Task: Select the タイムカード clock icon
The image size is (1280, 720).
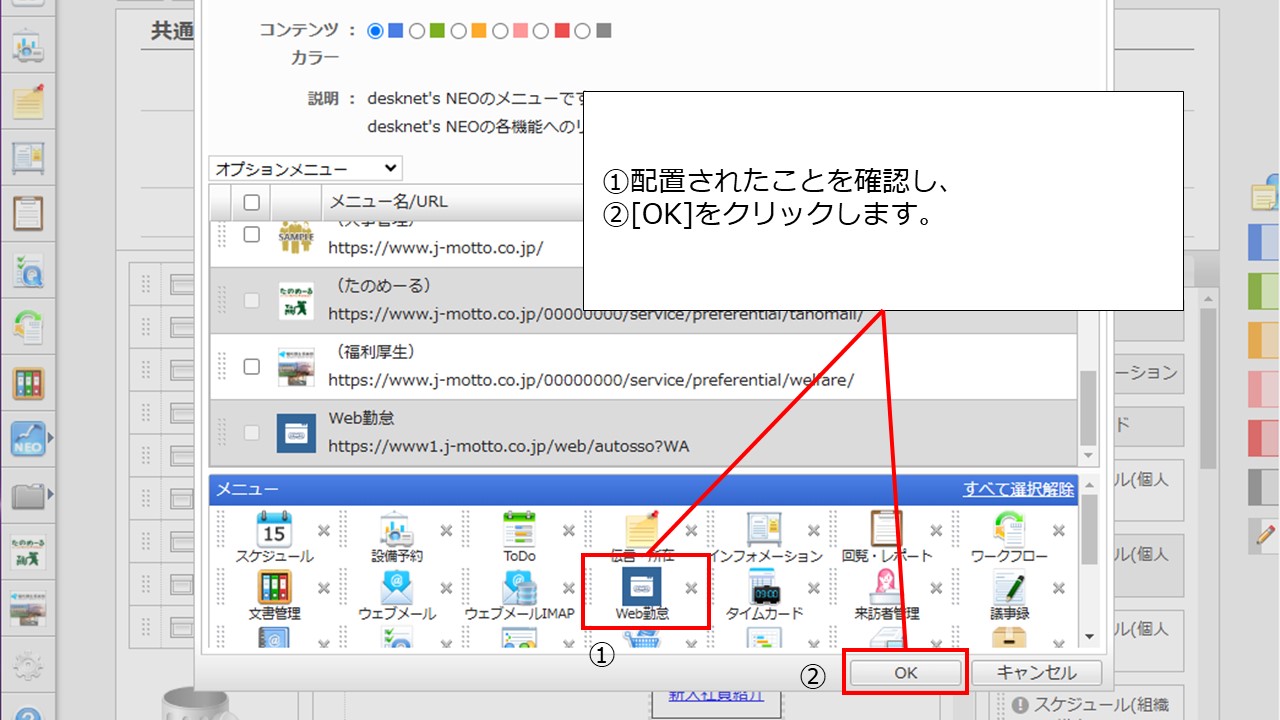Action: [x=765, y=587]
